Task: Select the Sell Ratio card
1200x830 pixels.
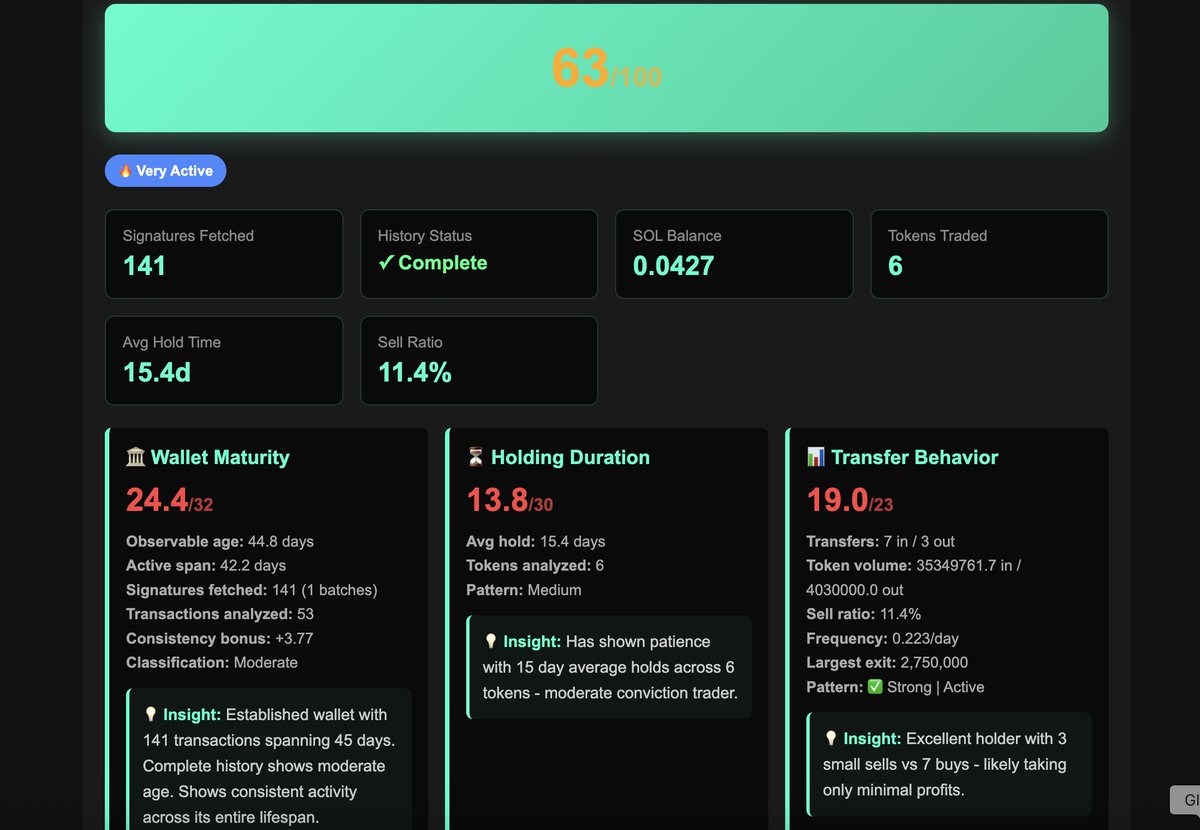Action: click(479, 360)
